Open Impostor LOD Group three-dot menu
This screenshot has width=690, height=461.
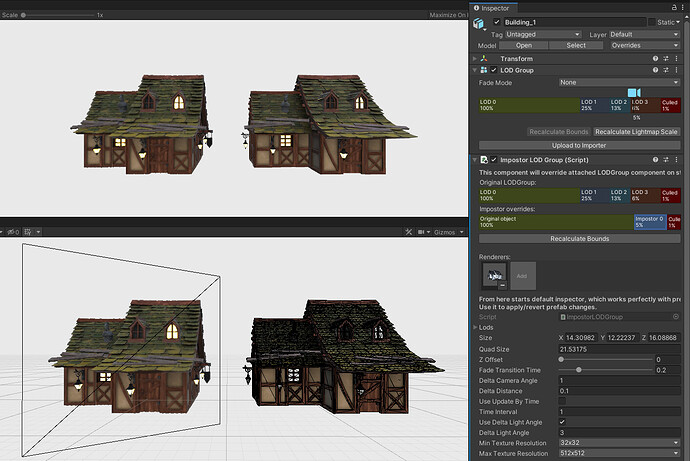[x=676, y=160]
